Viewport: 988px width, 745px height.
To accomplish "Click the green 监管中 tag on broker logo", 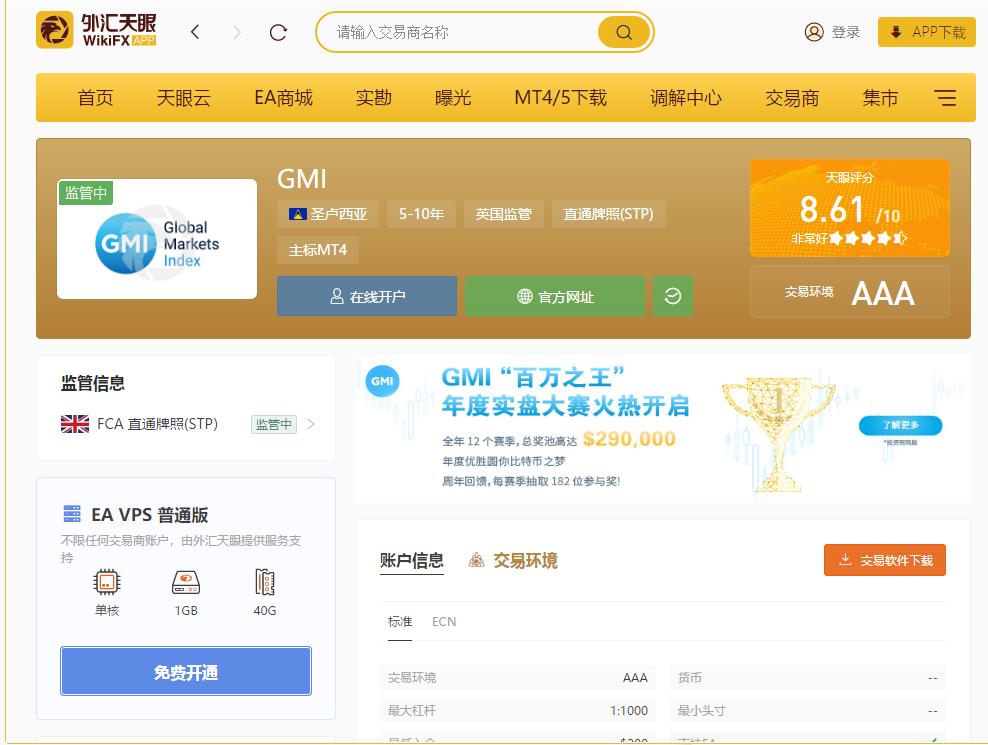I will (85, 192).
